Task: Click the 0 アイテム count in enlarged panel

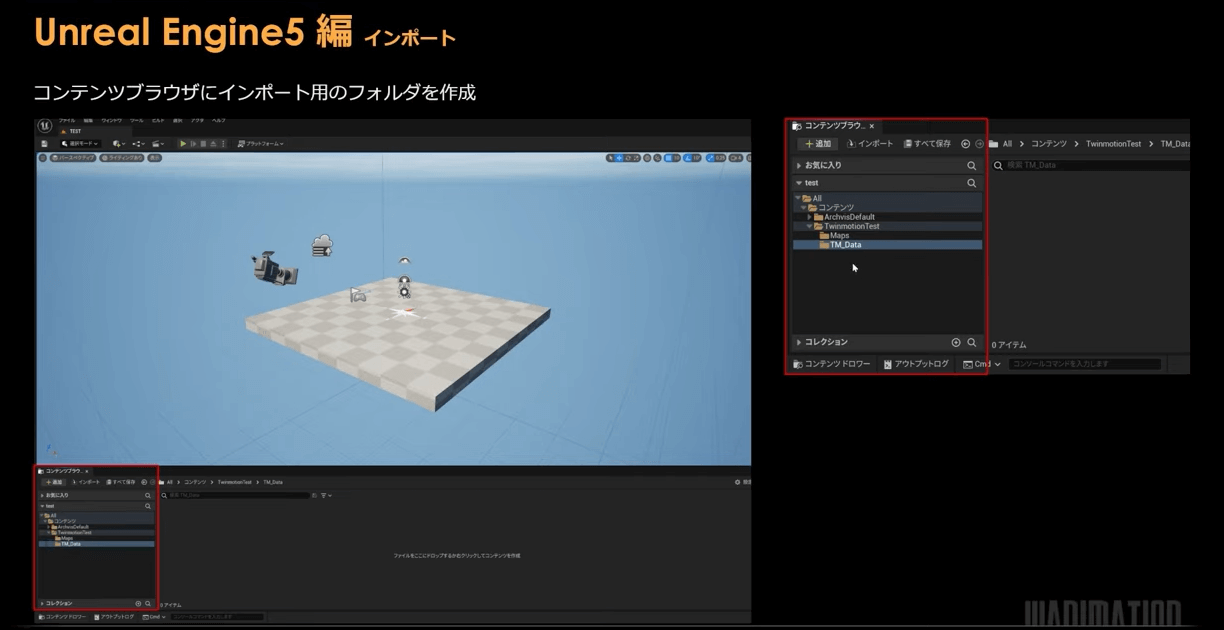Action: (x=1009, y=345)
